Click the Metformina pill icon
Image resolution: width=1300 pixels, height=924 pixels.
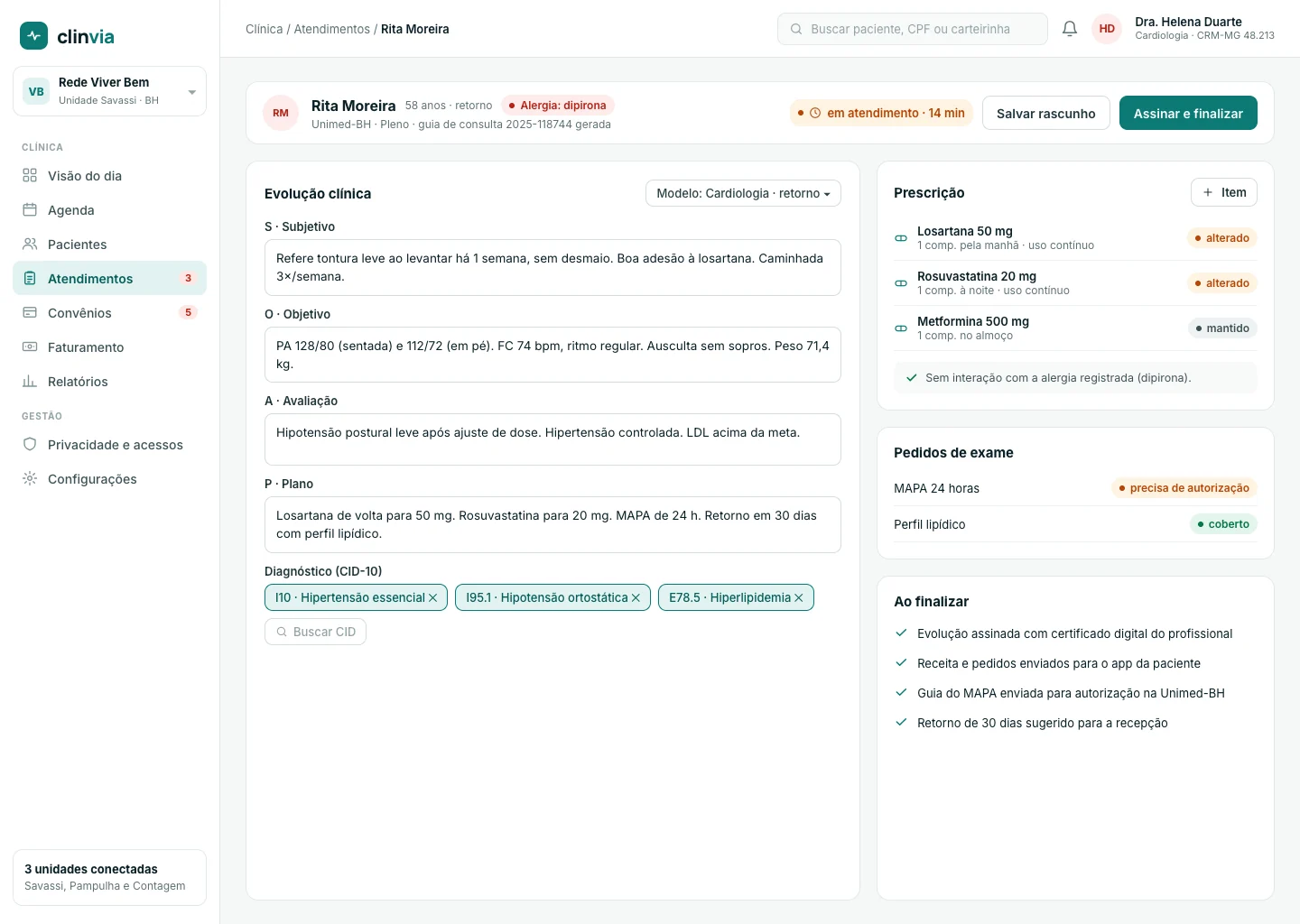click(901, 328)
